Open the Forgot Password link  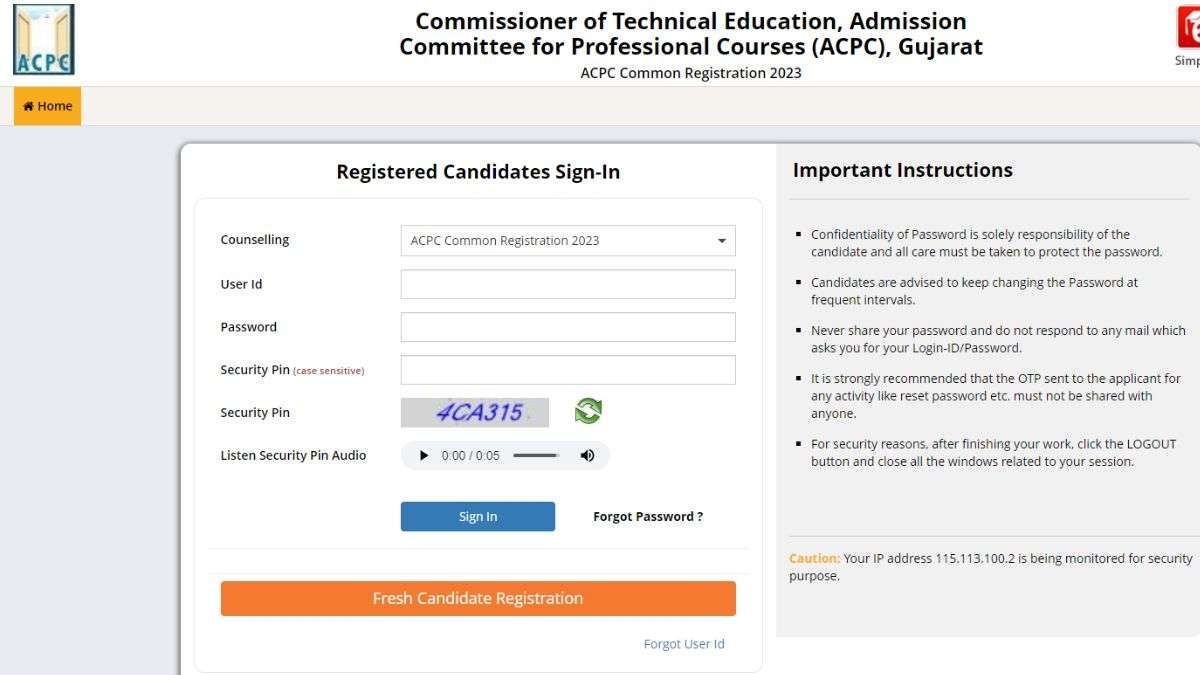pyautogui.click(x=648, y=516)
